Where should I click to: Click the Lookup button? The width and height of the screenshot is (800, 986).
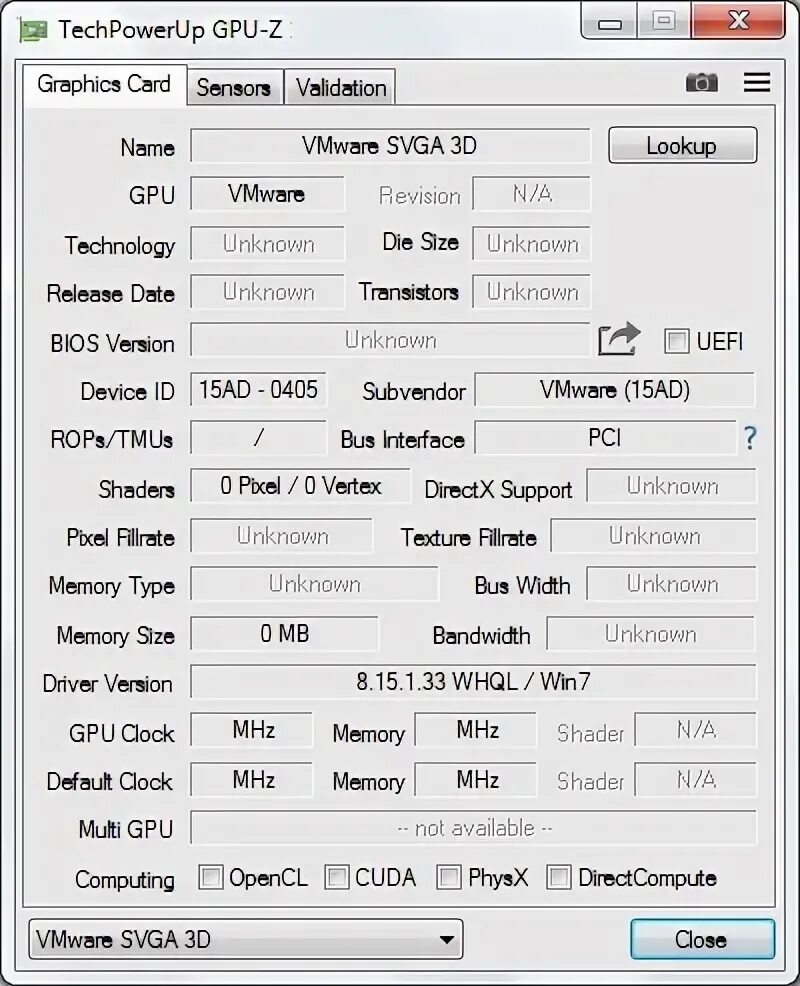click(x=682, y=146)
